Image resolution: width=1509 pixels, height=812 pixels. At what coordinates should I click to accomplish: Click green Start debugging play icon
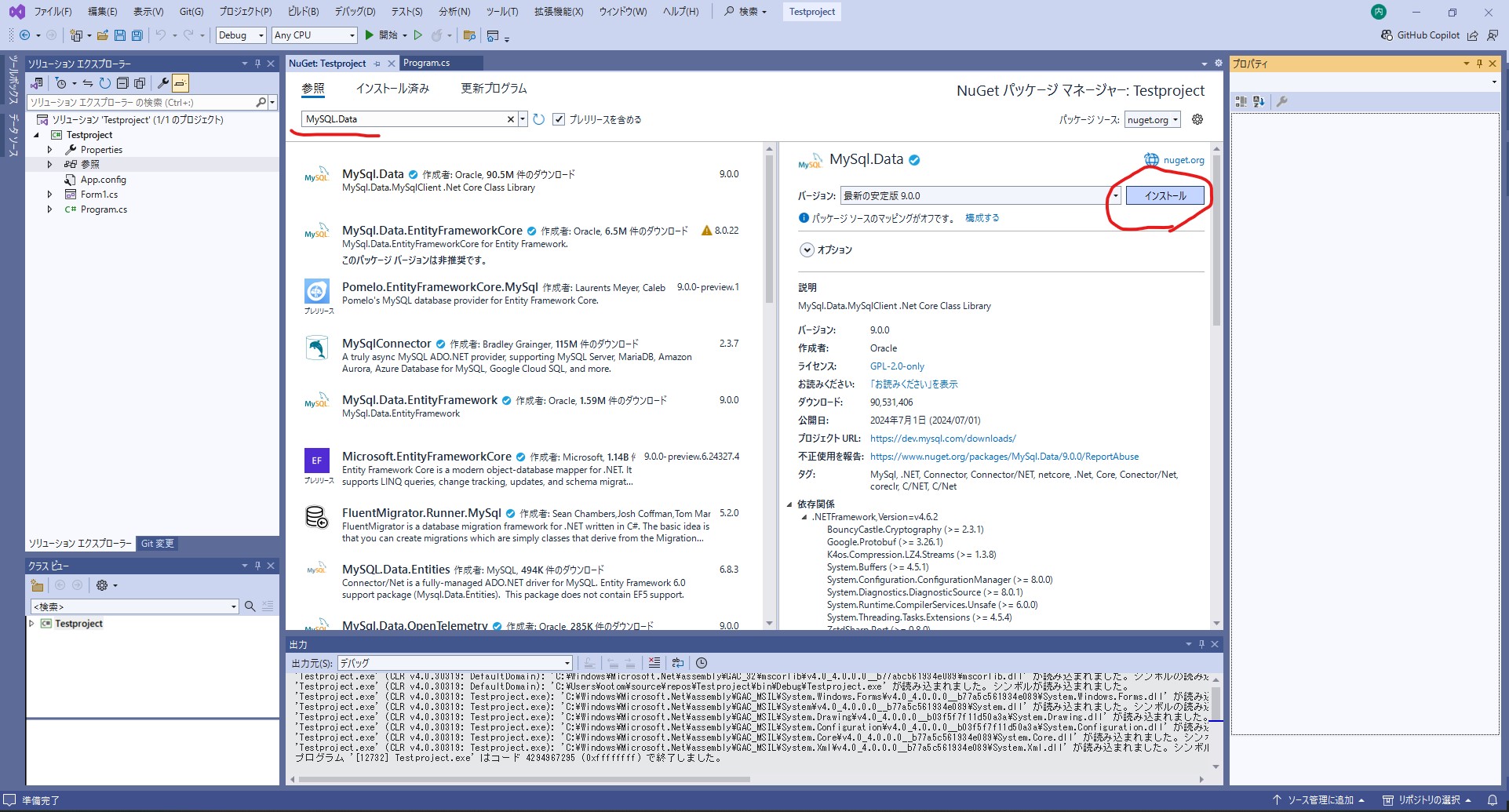click(370, 35)
